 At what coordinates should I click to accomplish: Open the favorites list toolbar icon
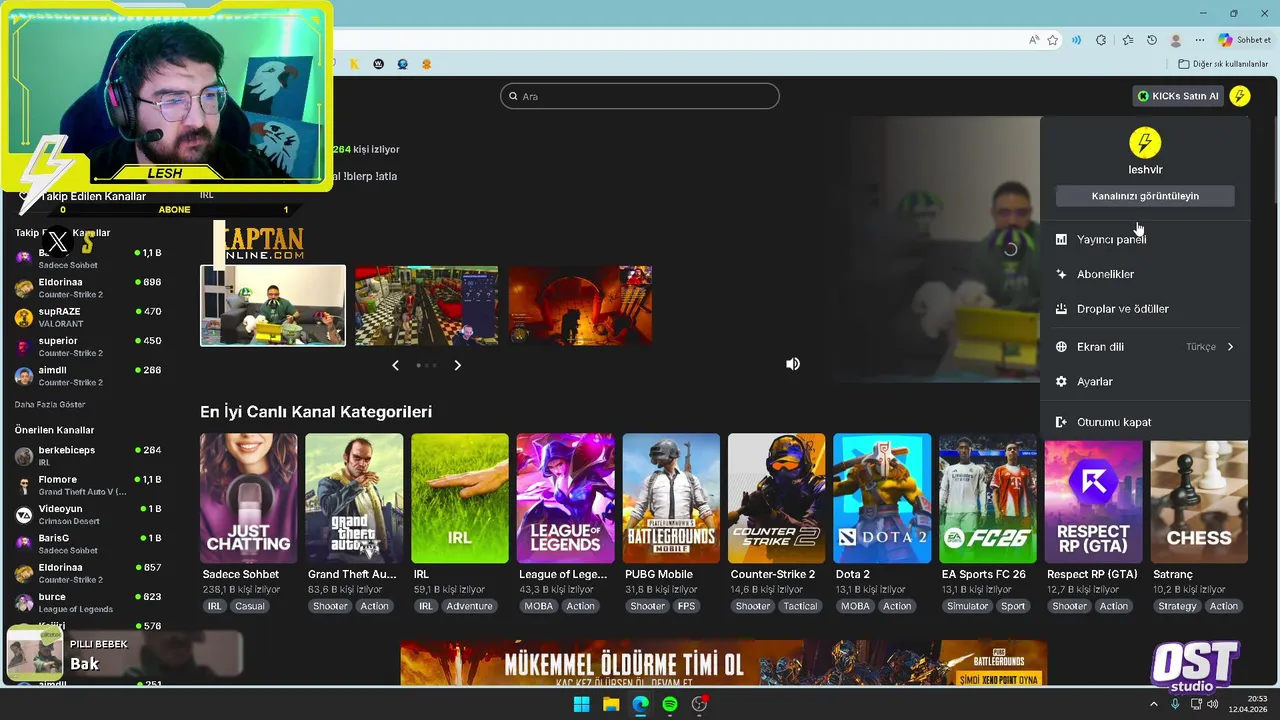tap(1128, 40)
